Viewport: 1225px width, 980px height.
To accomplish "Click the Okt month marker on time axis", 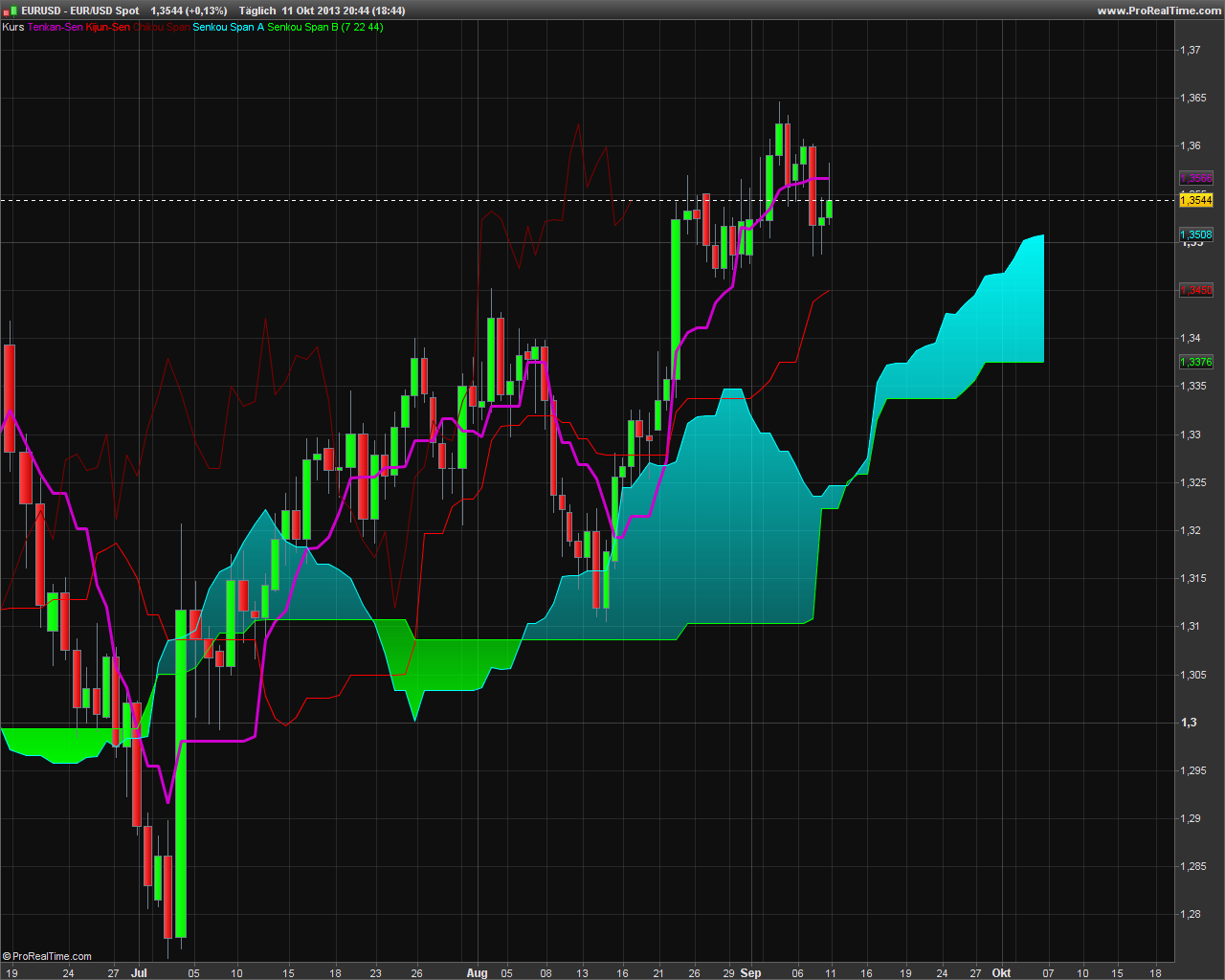I will (1001, 972).
